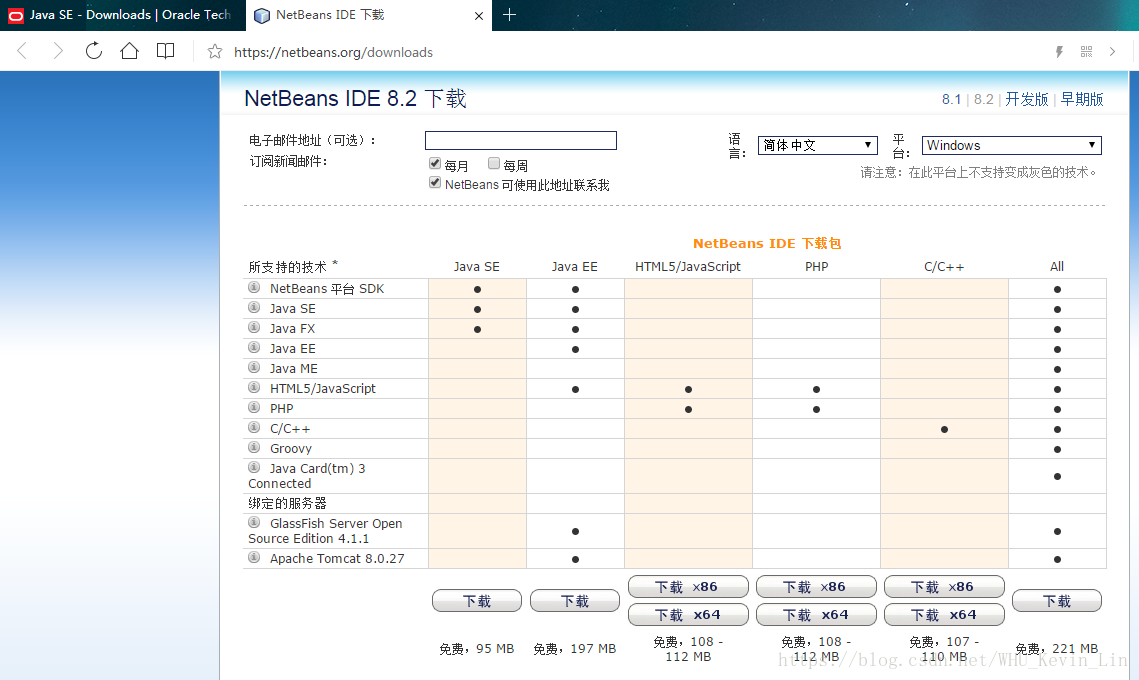Enable the 每周 newsletter checkbox
The image size is (1139, 680).
click(x=494, y=164)
